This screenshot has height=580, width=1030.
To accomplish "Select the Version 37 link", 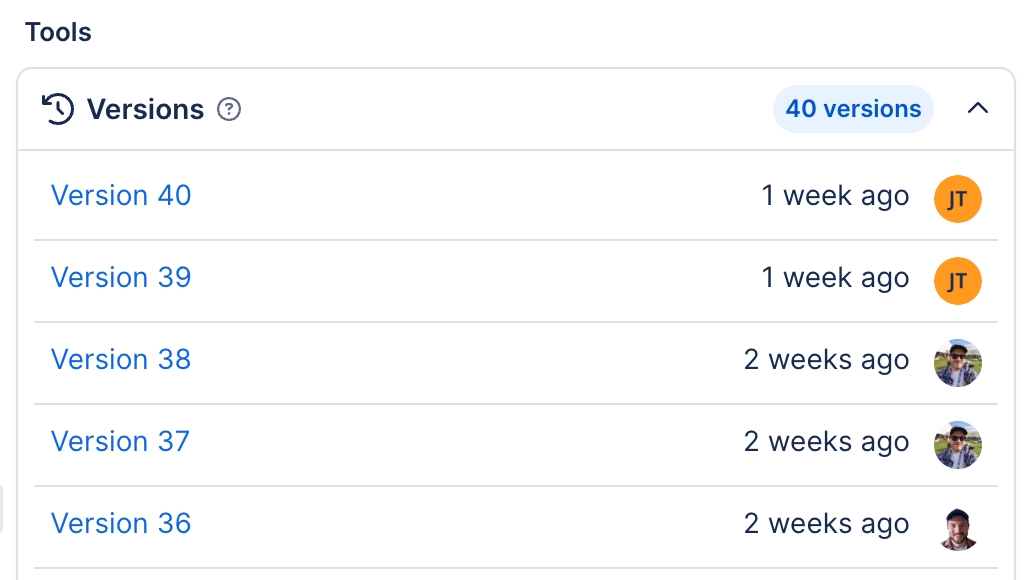I will click(120, 442).
